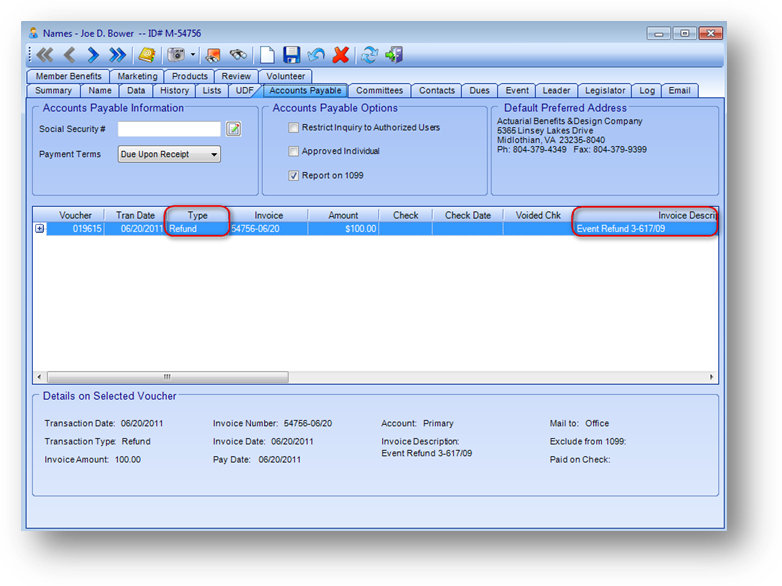Sort by the Invoice Description column header
The height and width of the screenshot is (586, 782).
[646, 215]
